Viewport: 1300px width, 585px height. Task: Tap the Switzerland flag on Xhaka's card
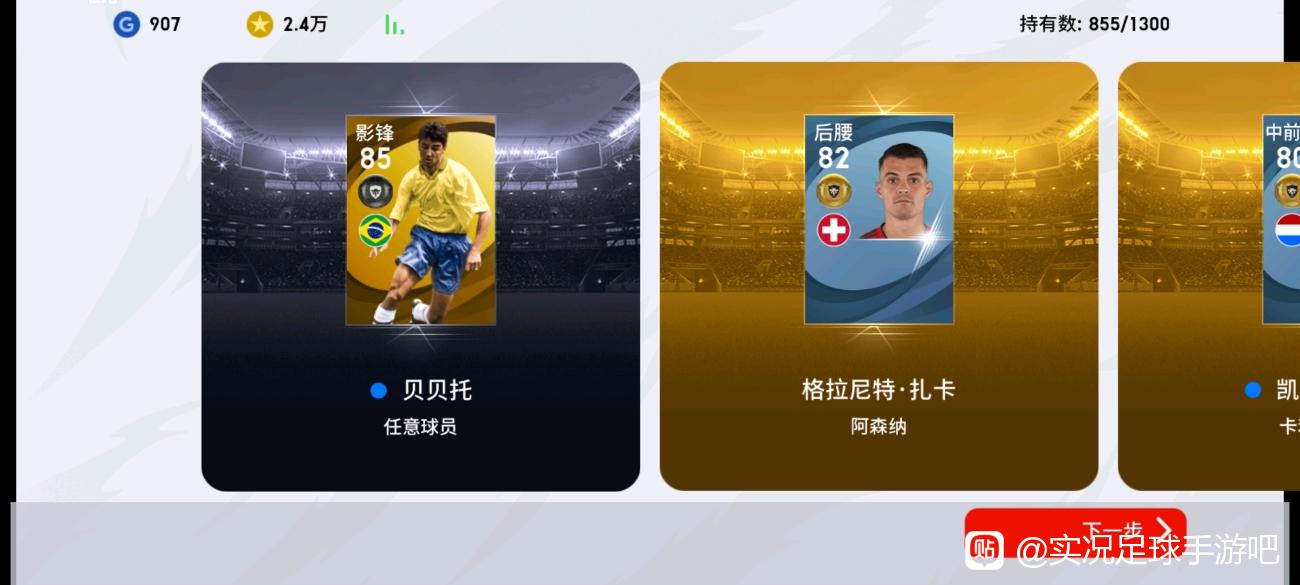coord(833,230)
